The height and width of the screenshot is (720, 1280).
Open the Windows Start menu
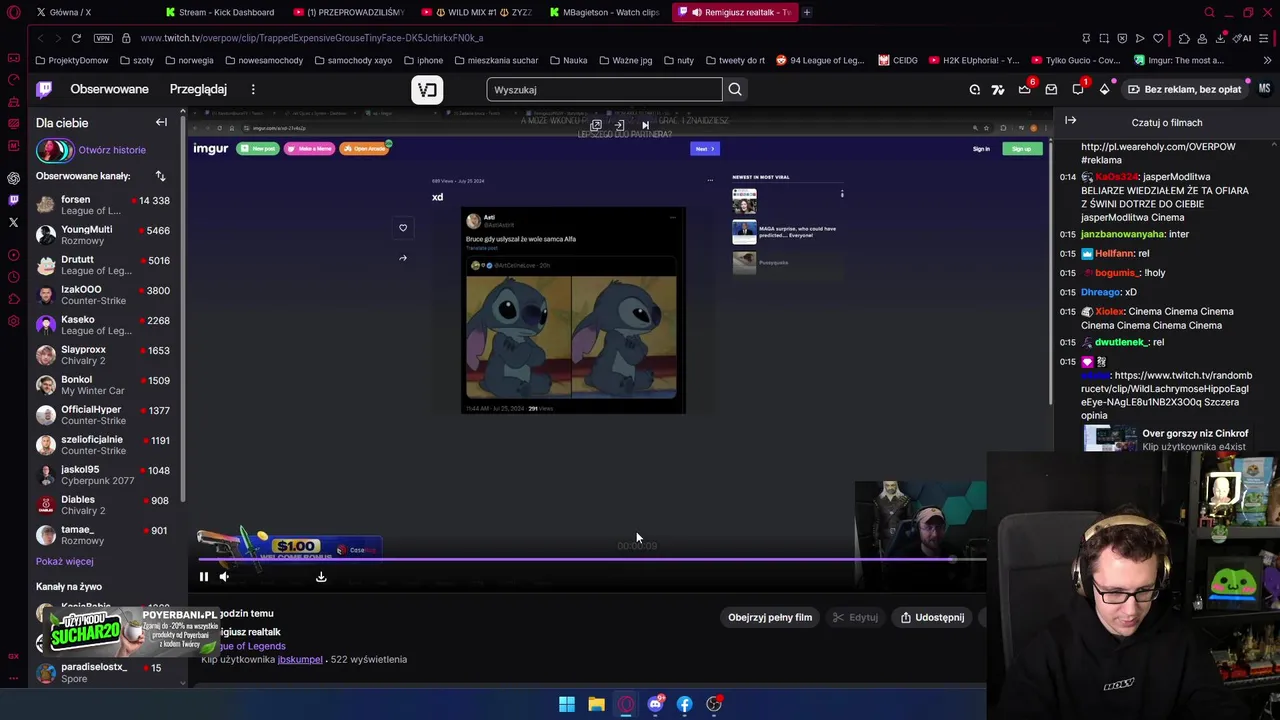tap(567, 704)
